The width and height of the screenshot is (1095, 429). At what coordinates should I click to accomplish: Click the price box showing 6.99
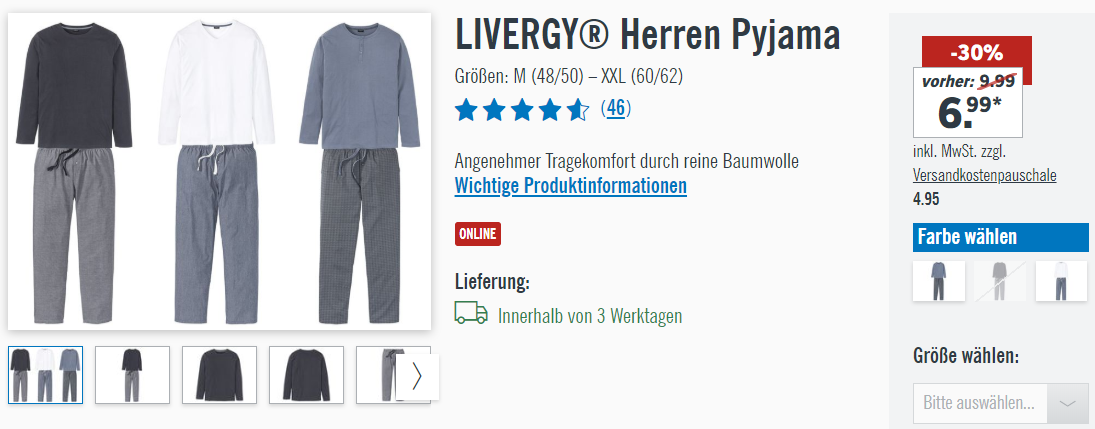tap(968, 102)
